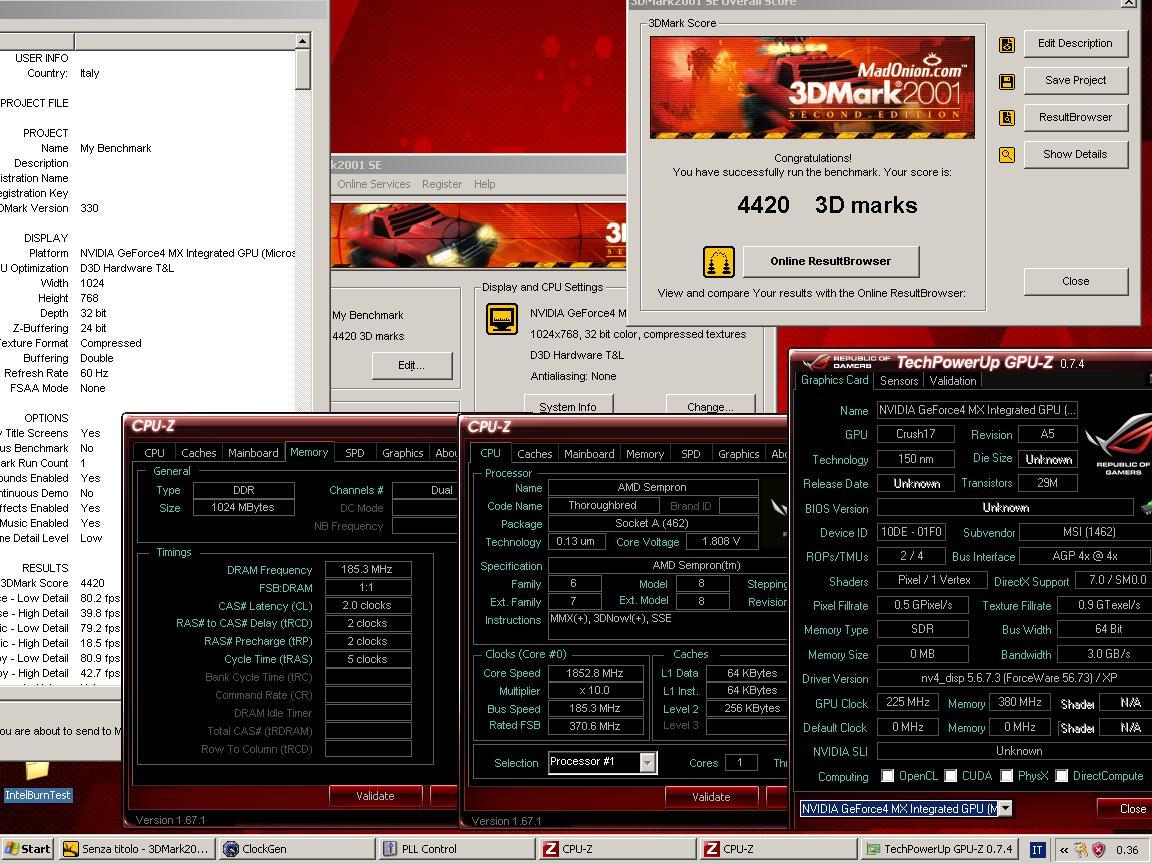Click the Edit Description icon

click(x=1007, y=44)
